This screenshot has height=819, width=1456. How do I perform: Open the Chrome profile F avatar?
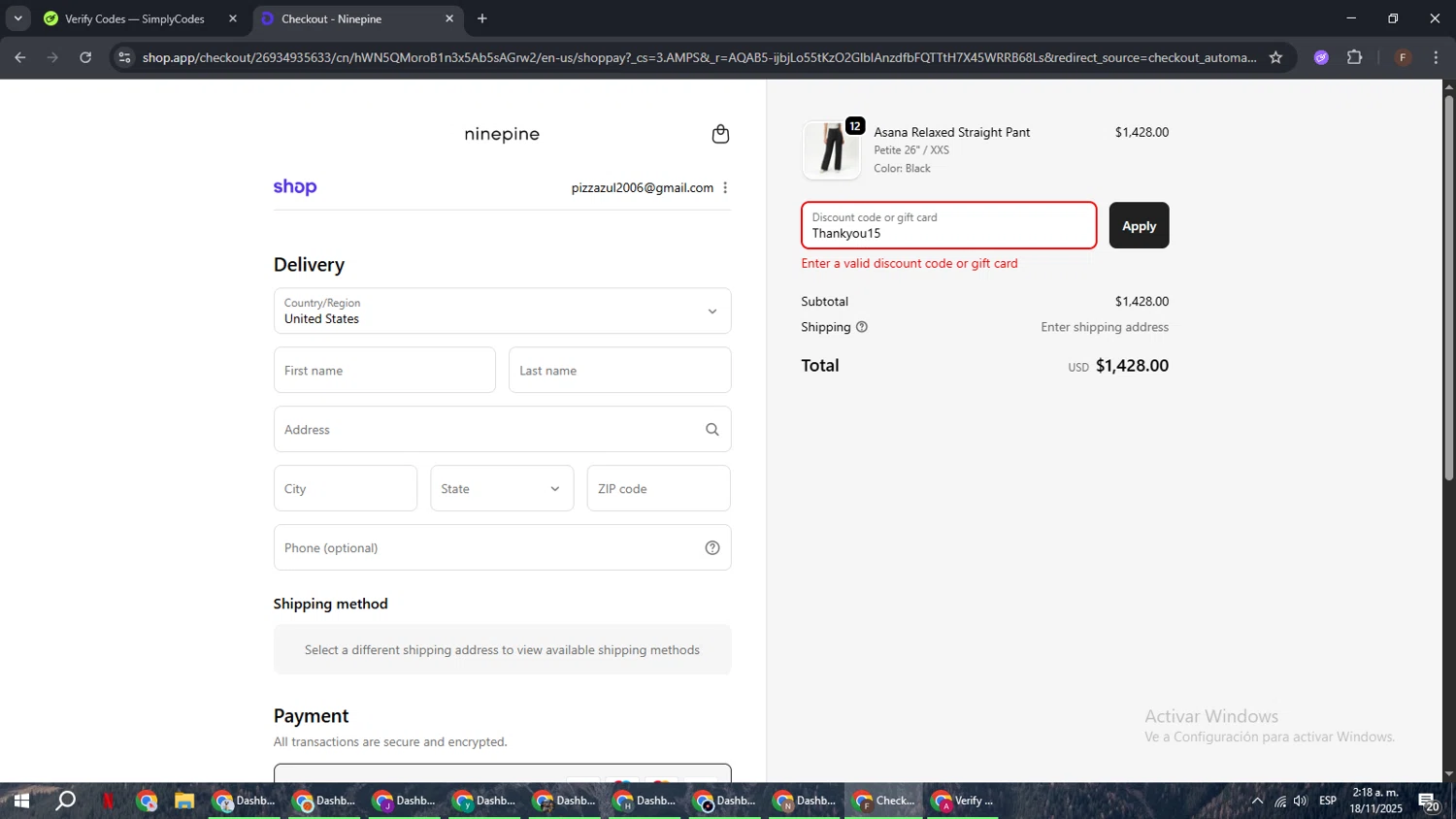click(1403, 57)
